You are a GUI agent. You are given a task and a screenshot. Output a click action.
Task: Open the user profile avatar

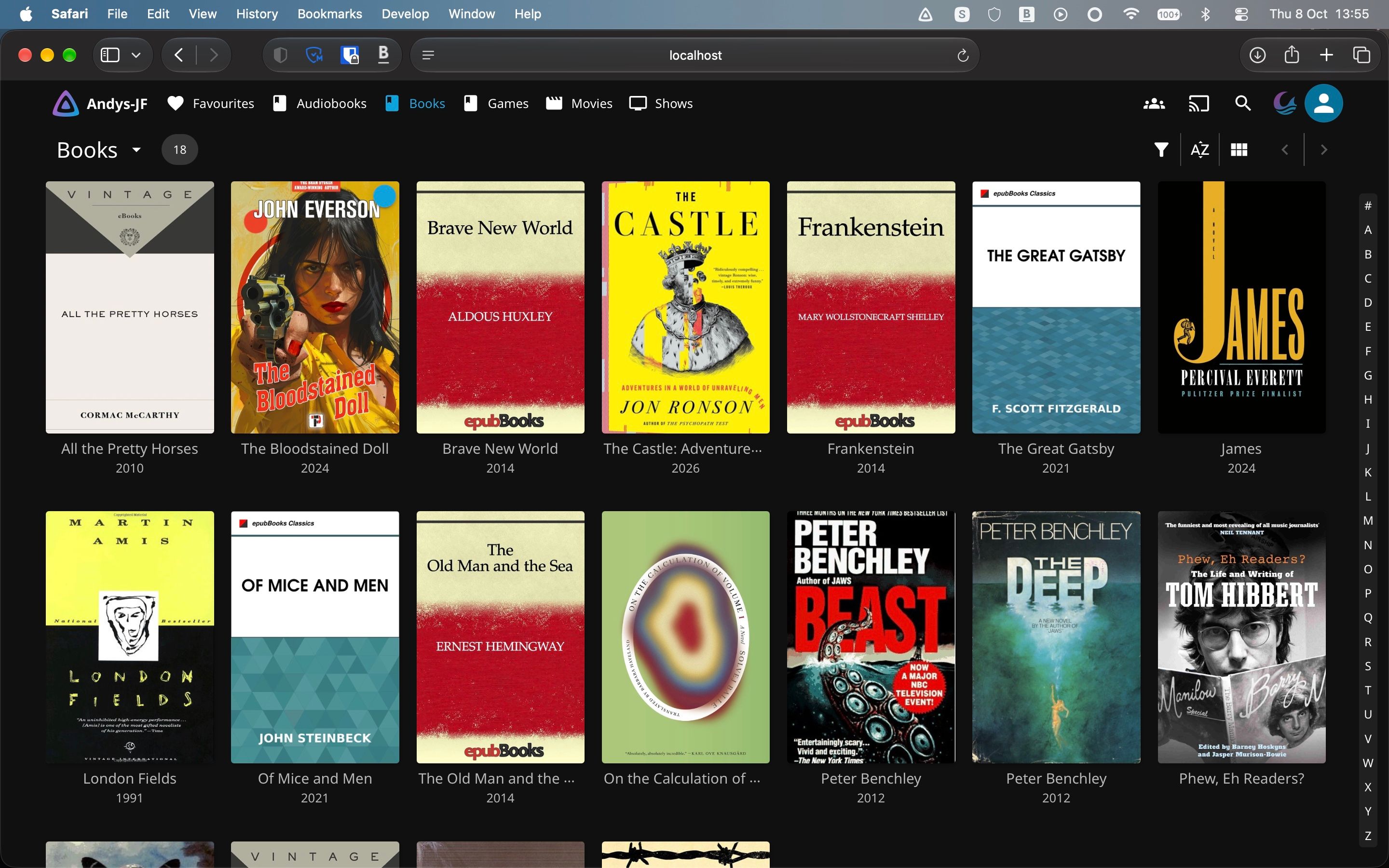point(1323,103)
